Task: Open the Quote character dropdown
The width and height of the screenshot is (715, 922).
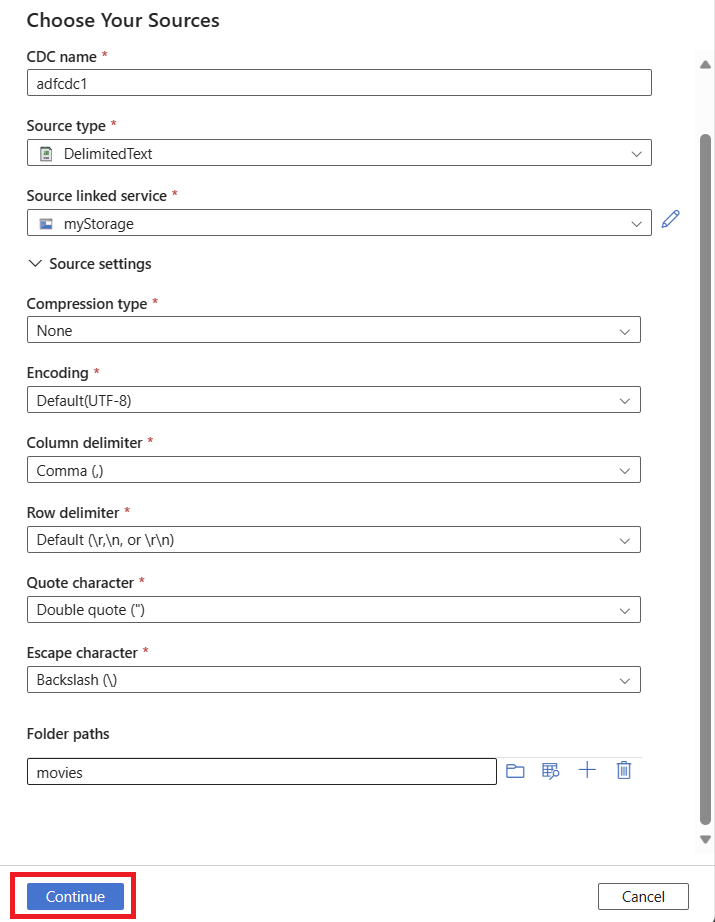Action: click(332, 610)
